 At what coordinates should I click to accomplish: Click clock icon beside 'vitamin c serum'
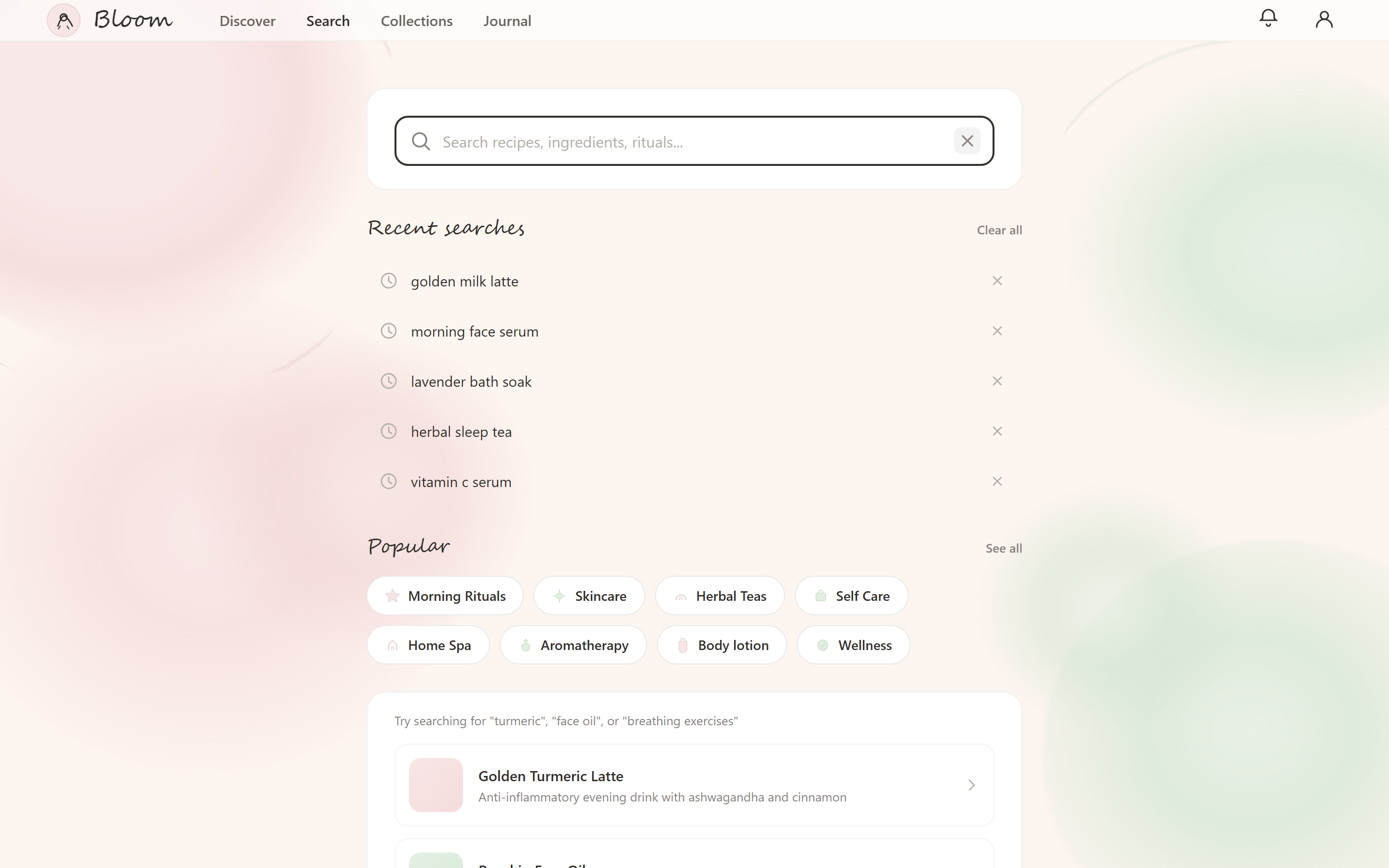click(x=389, y=481)
